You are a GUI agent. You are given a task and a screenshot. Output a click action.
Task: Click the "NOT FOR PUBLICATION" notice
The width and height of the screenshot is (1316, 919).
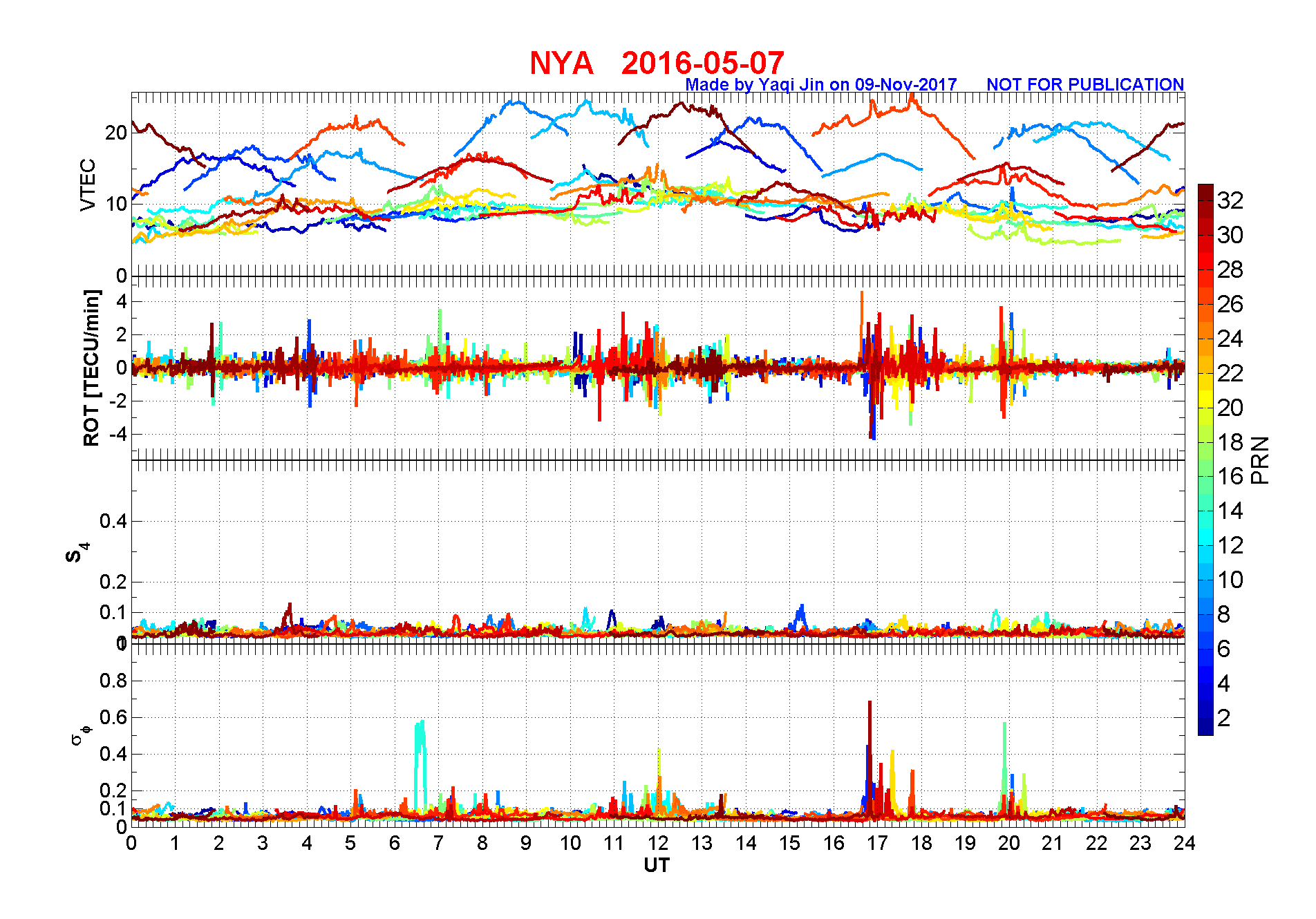[x=1085, y=84]
